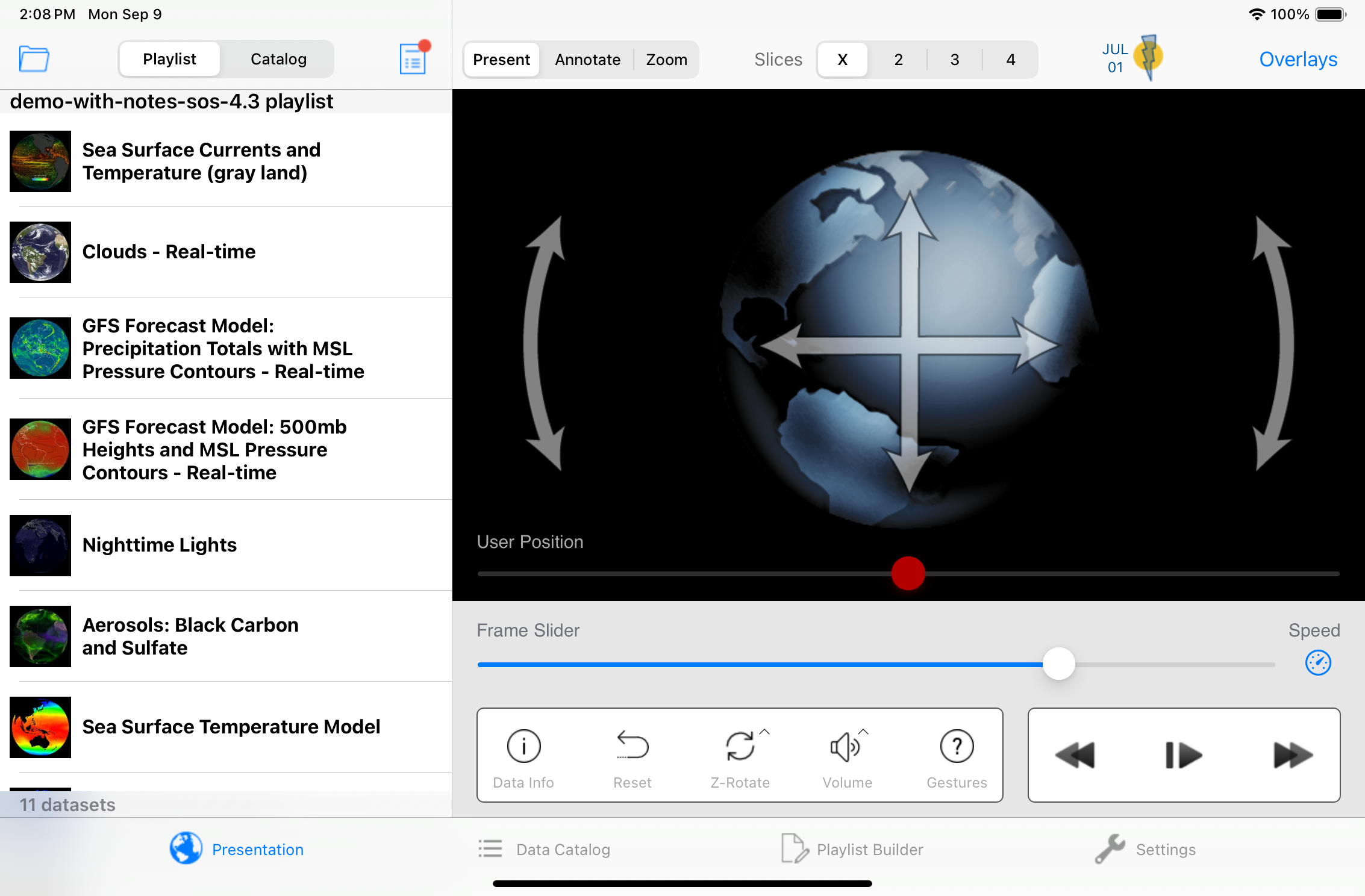Open the Volume control
1365x896 pixels.
(x=848, y=759)
